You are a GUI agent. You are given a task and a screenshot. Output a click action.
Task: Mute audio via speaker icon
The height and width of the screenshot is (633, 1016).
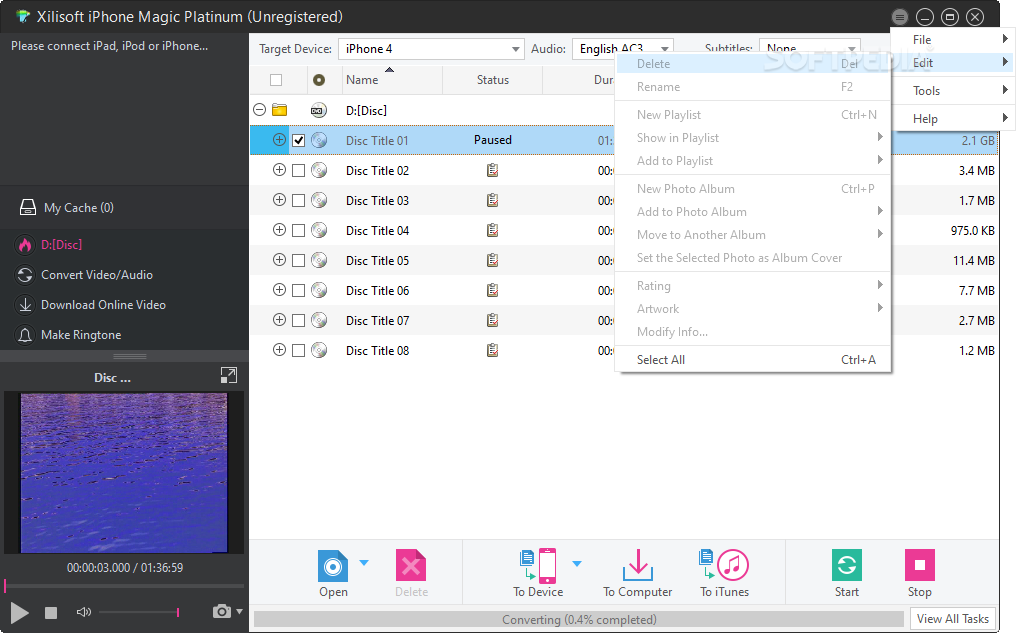pos(84,612)
